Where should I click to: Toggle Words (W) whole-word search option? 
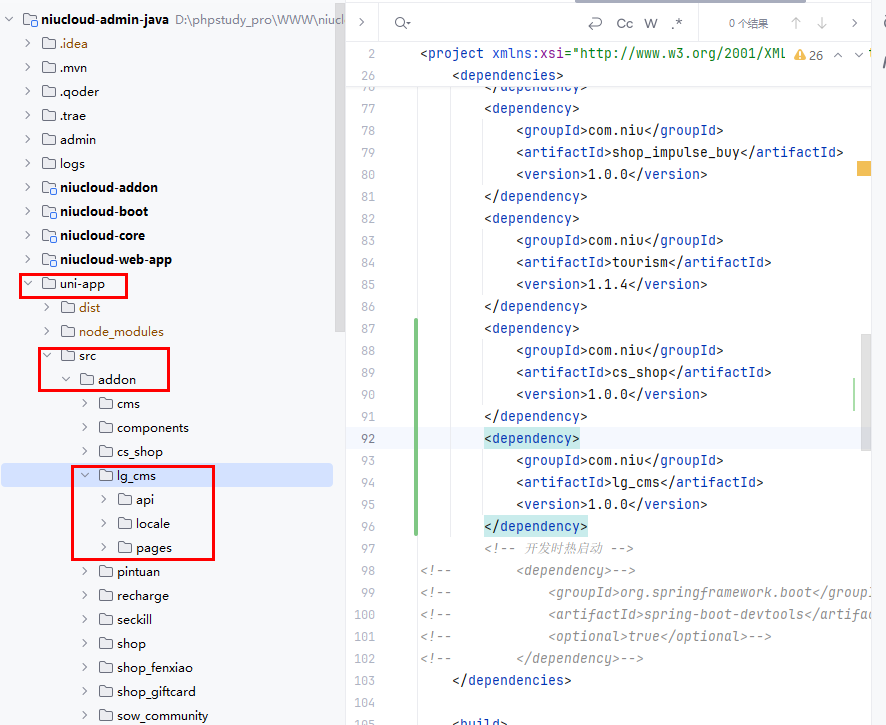(651, 23)
